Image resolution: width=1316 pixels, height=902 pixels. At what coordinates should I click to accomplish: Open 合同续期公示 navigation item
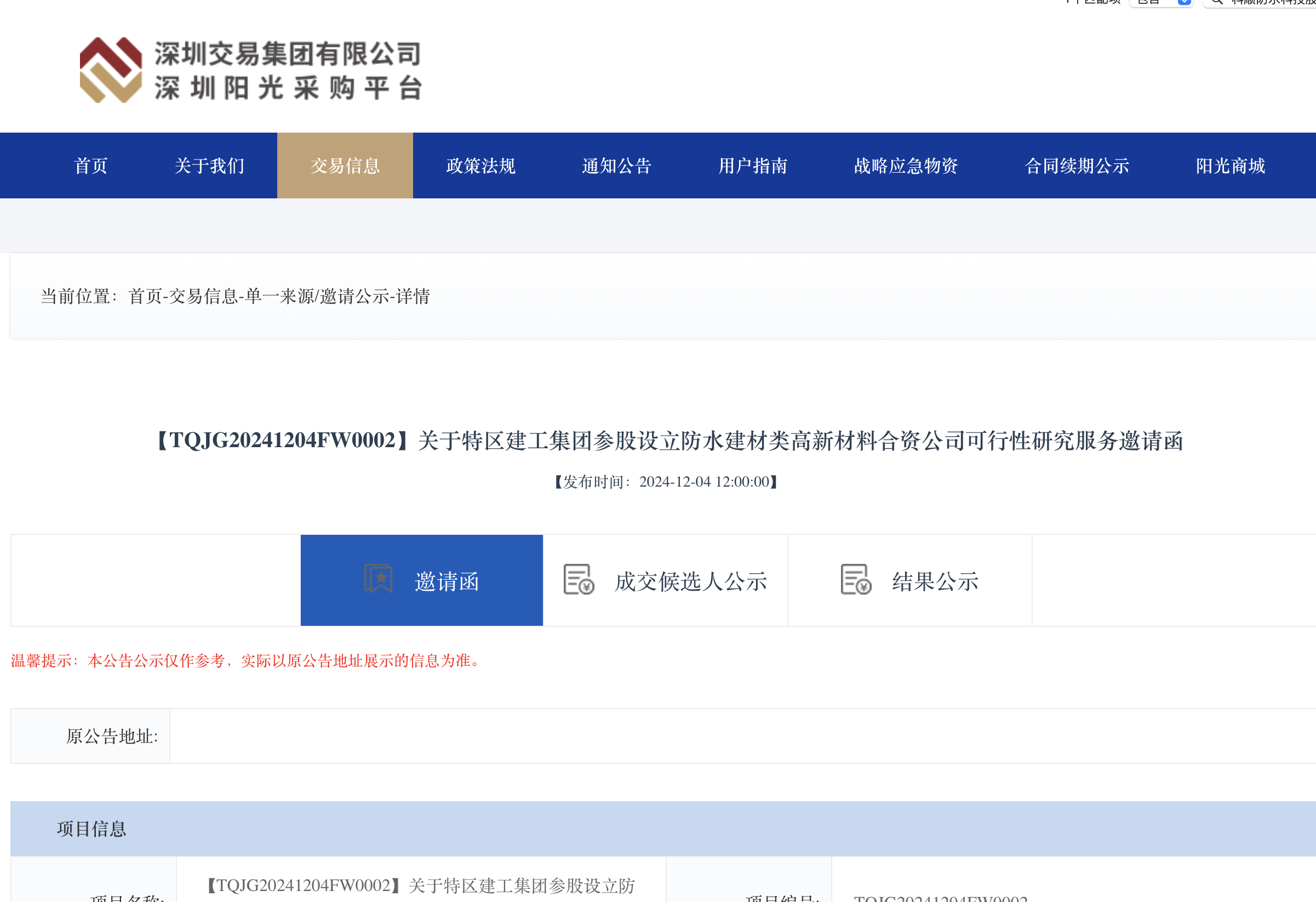tap(1077, 166)
